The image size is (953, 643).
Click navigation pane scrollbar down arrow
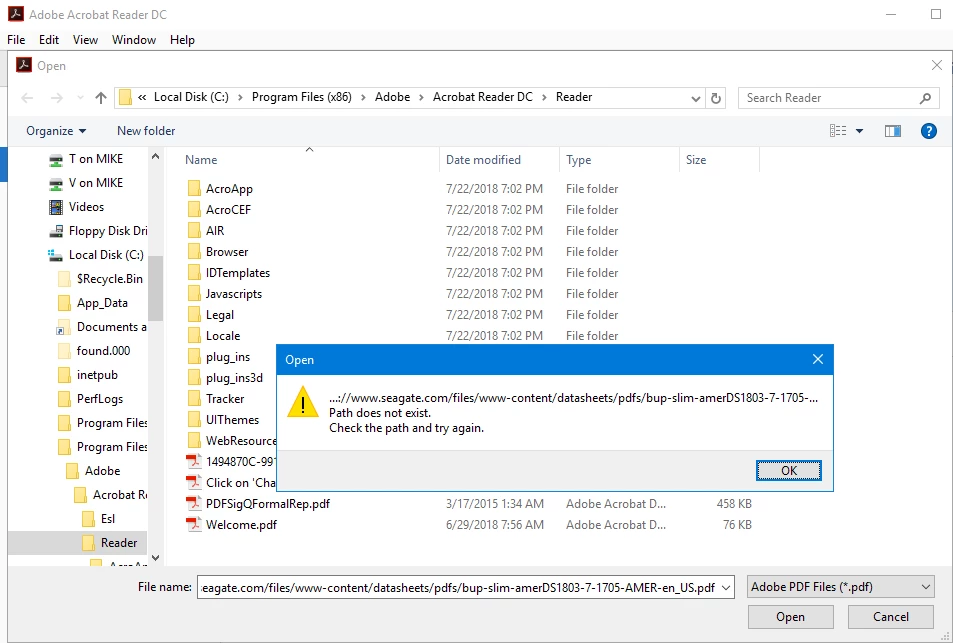[x=156, y=557]
